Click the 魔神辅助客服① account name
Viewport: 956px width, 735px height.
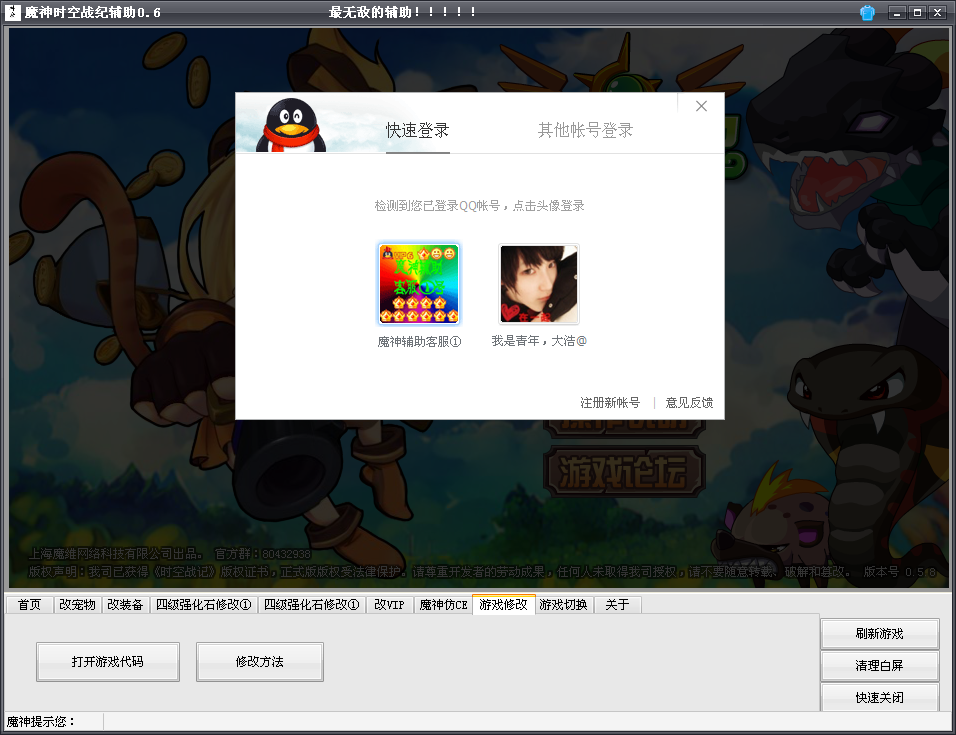[419, 341]
